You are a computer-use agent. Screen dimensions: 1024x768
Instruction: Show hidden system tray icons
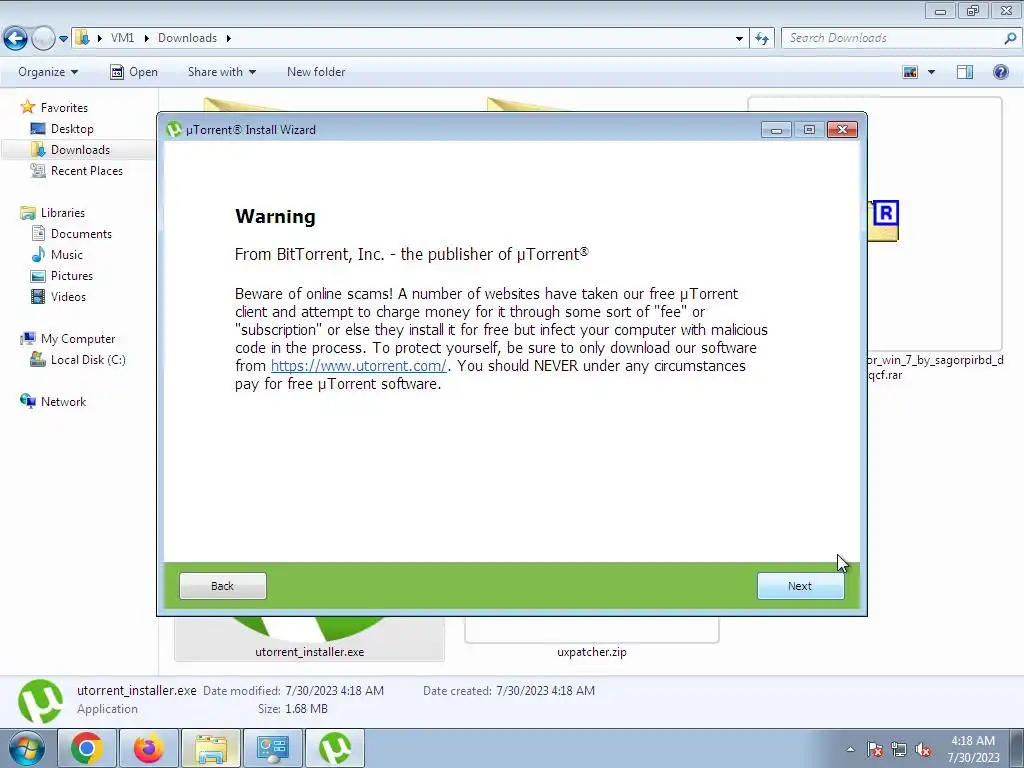(x=850, y=749)
